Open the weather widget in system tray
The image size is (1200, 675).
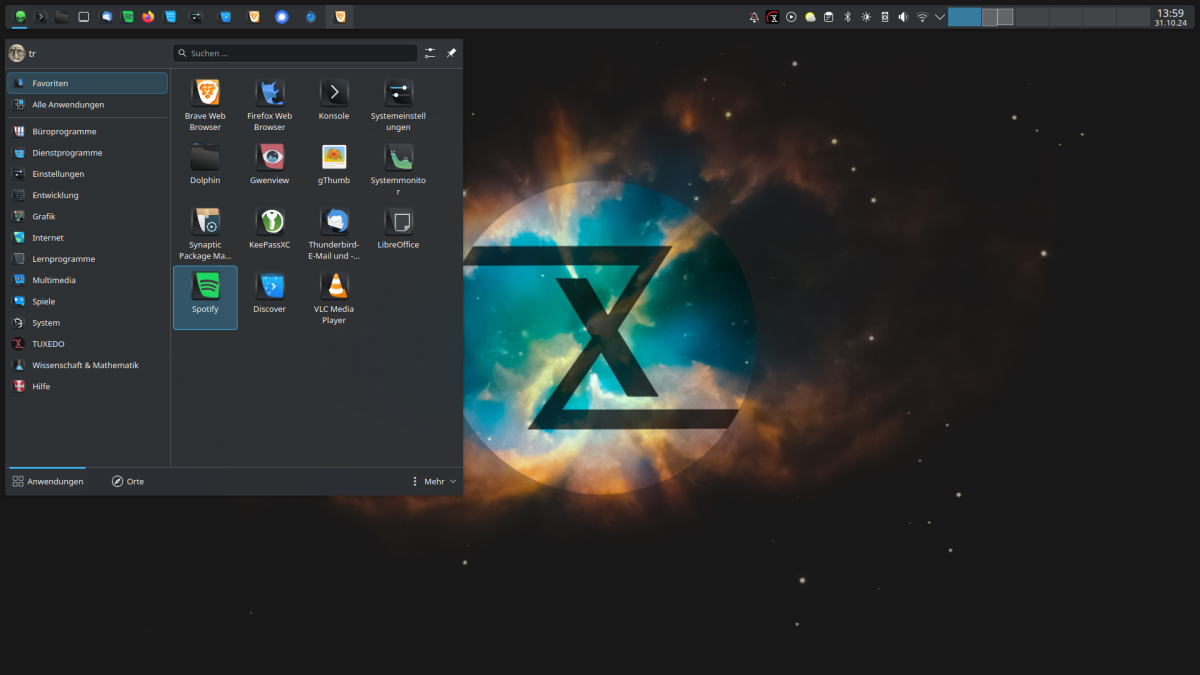810,17
